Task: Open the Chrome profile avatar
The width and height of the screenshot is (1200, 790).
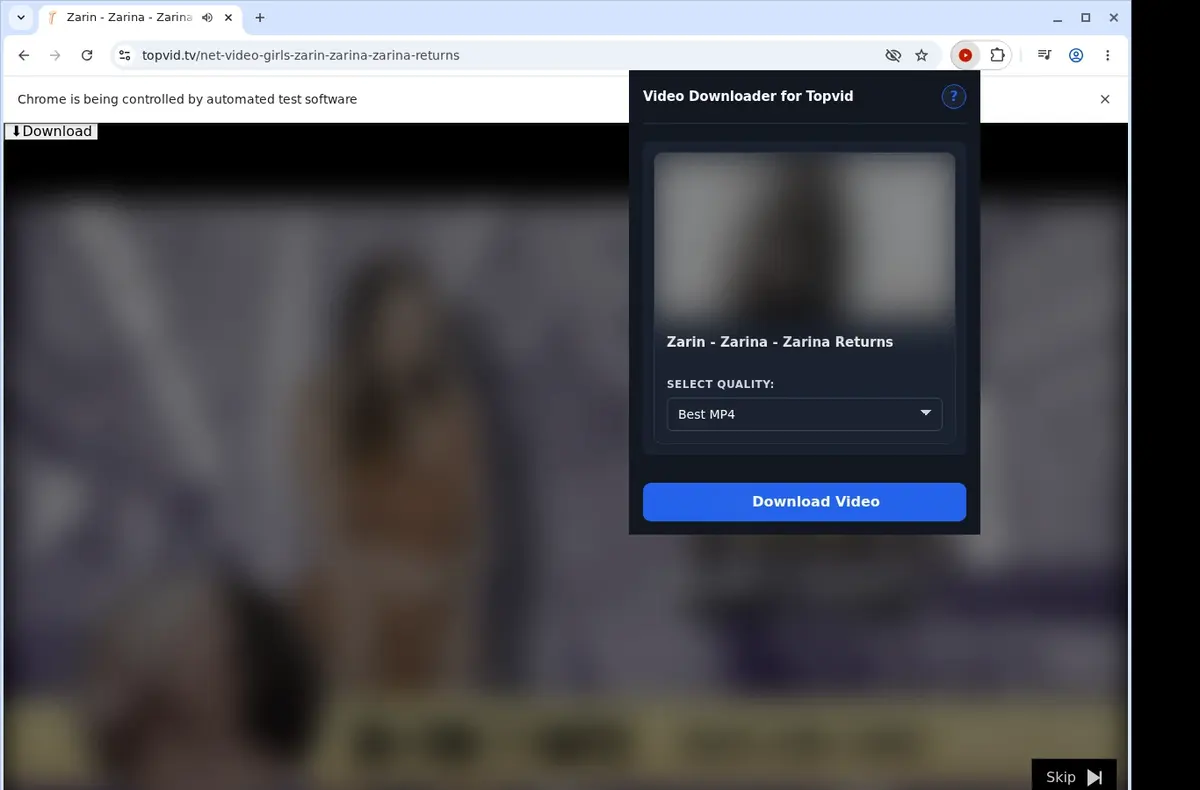Action: click(x=1076, y=56)
